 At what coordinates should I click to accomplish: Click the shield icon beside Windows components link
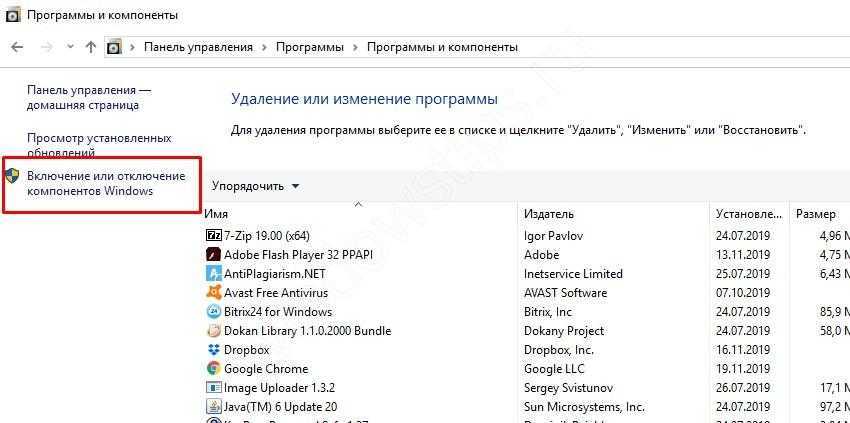point(12,176)
